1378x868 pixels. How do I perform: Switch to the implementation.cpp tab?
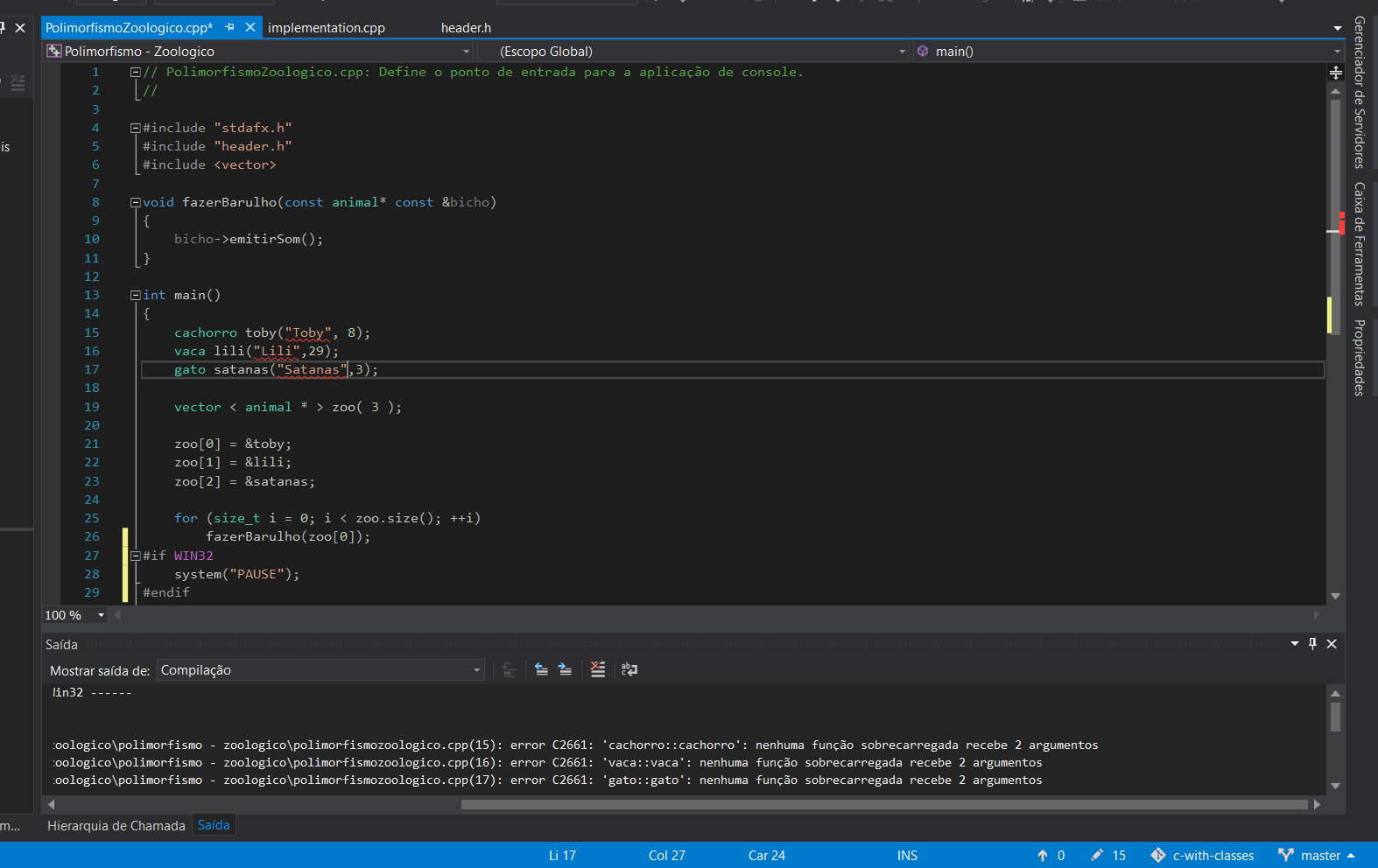coord(327,28)
